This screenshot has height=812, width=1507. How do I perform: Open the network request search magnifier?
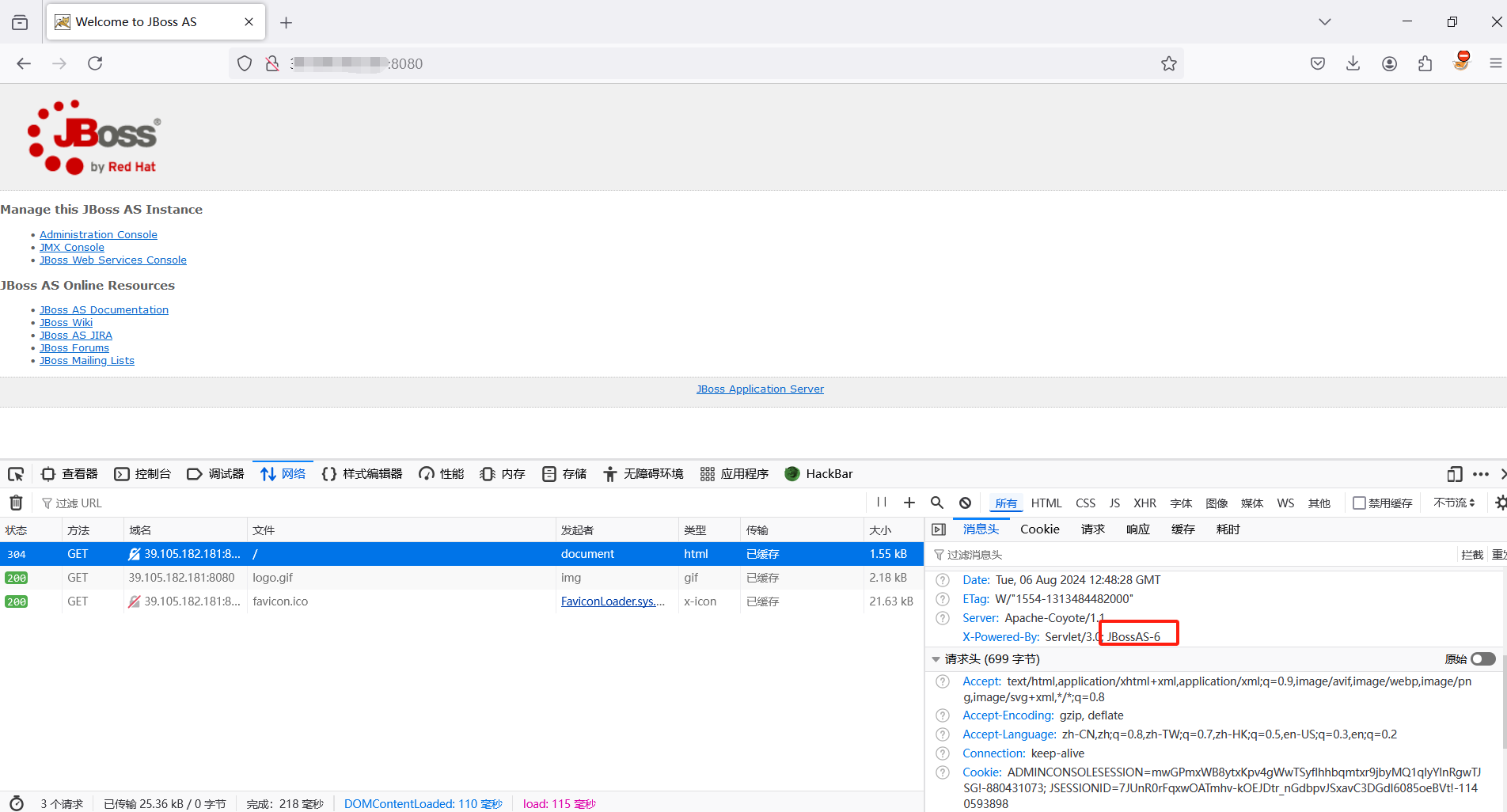(937, 503)
